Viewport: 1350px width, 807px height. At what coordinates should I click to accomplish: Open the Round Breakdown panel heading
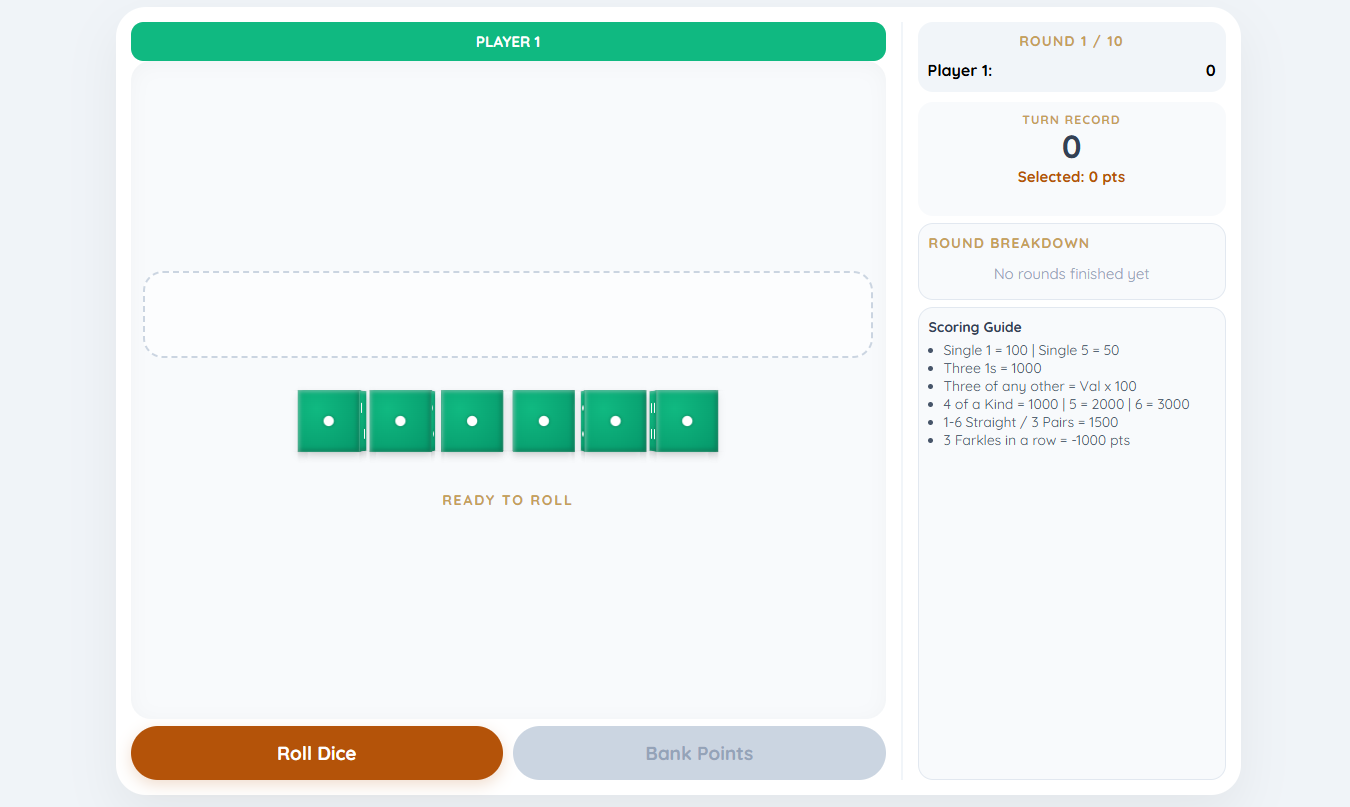1009,243
